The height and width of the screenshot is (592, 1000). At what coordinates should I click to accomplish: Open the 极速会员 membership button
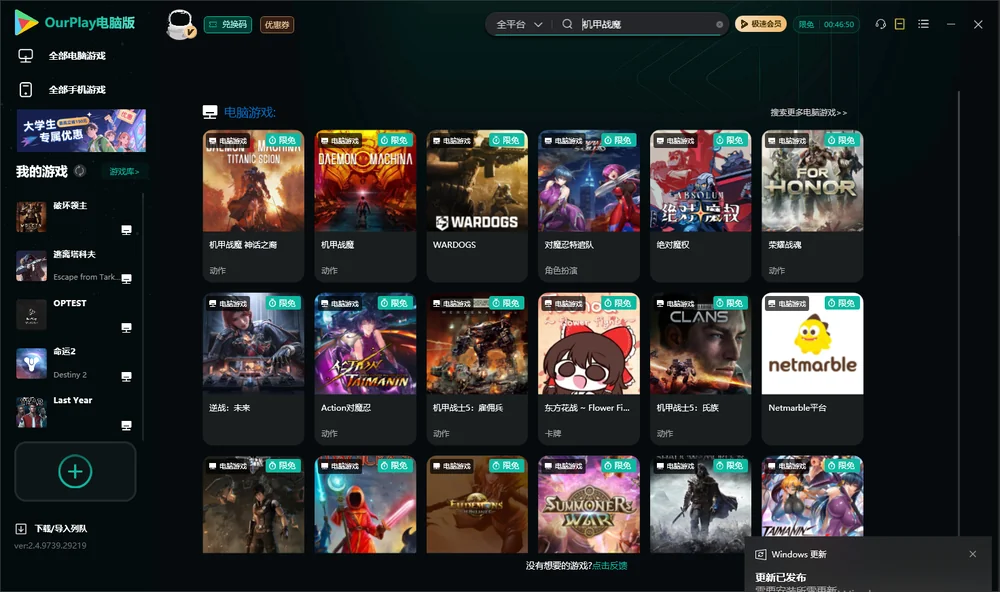click(761, 24)
